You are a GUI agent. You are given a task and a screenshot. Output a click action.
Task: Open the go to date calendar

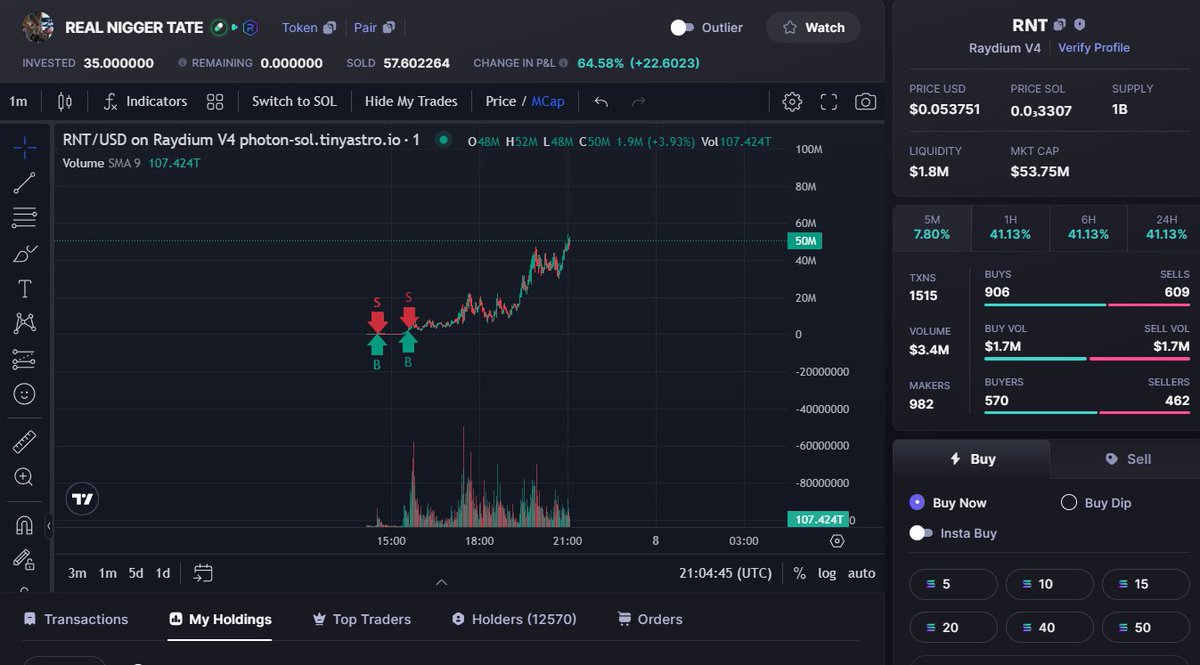tap(203, 573)
